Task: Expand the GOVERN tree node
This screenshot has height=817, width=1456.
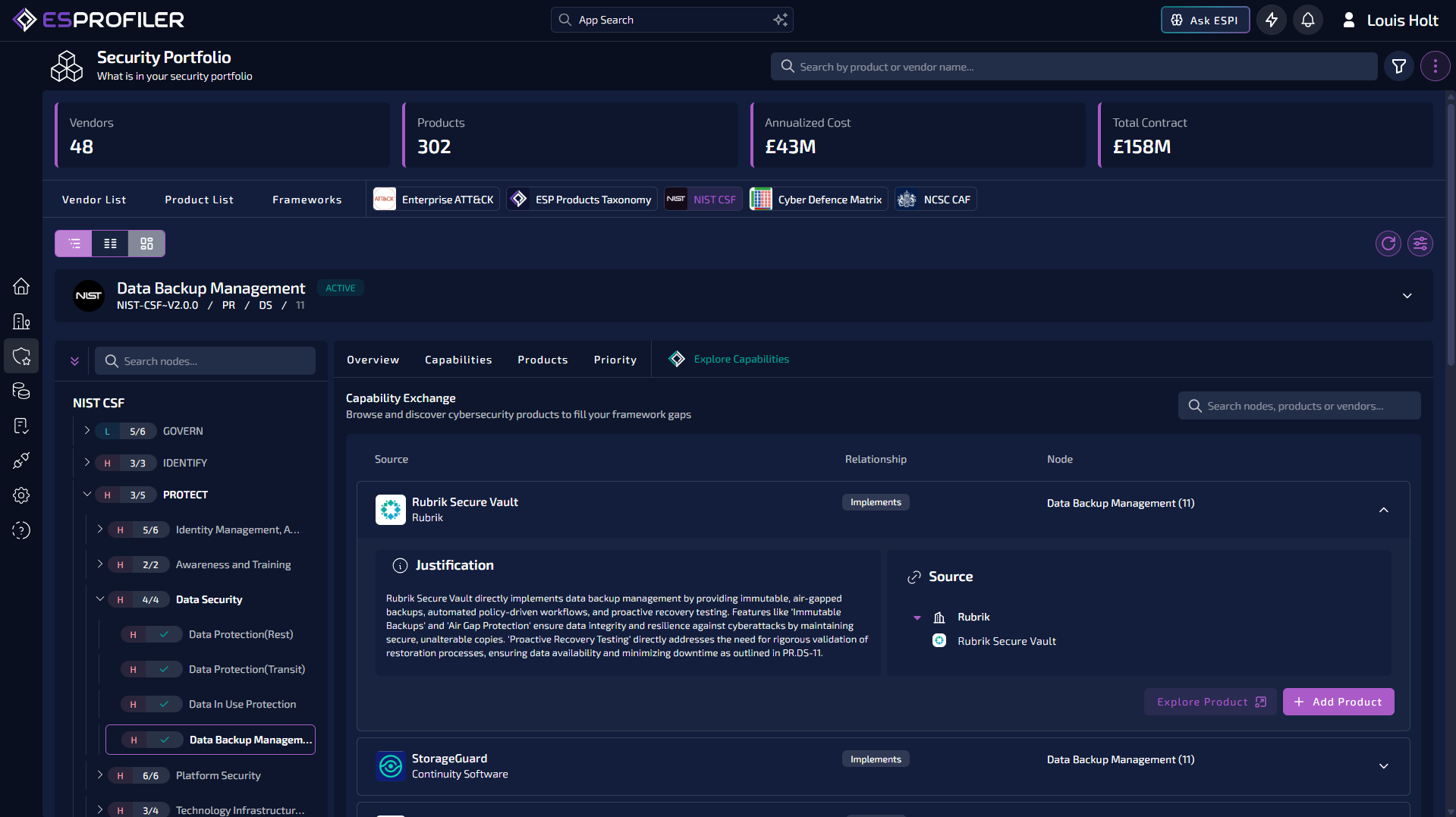Action: coord(86,430)
